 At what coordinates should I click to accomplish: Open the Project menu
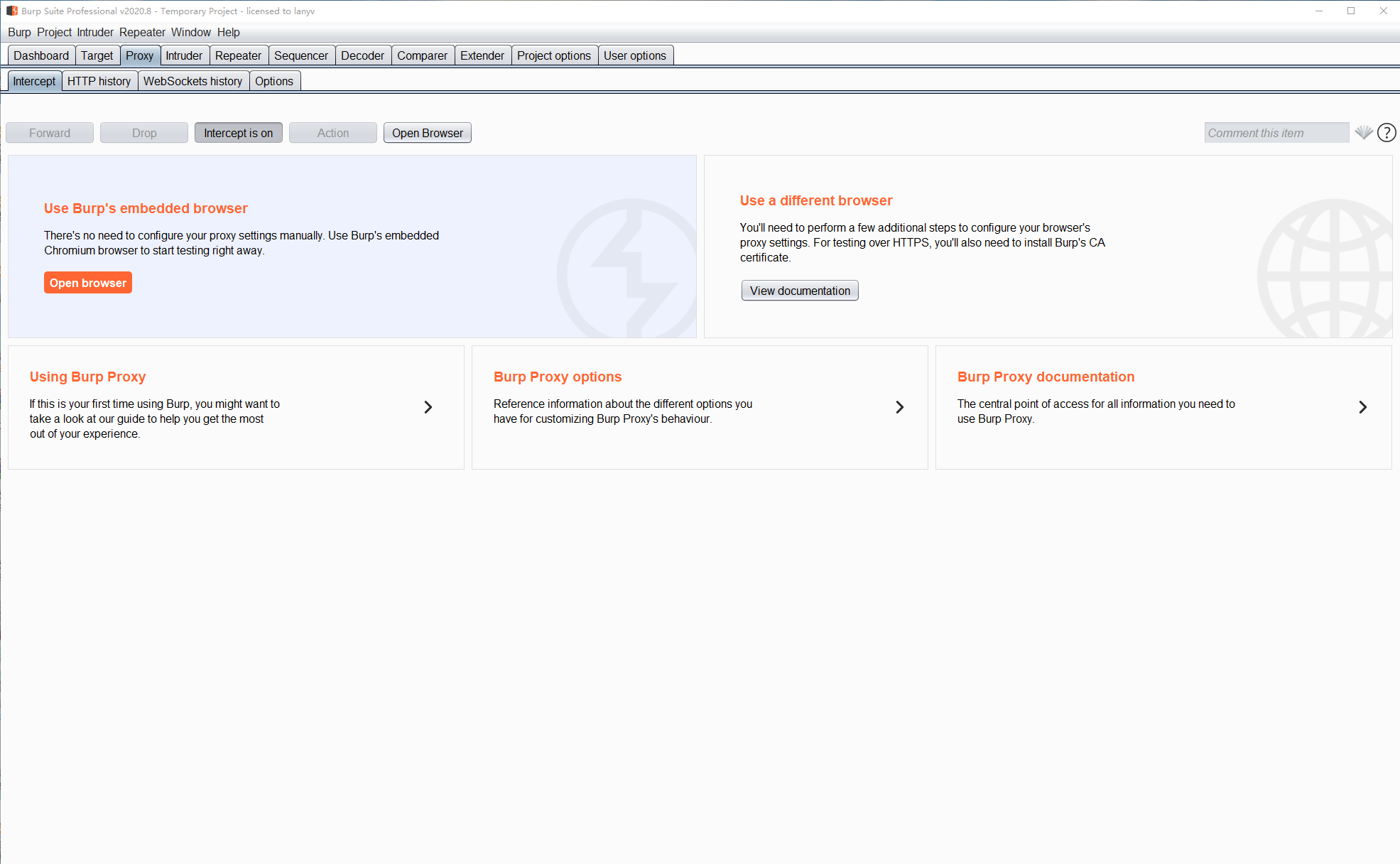54,32
